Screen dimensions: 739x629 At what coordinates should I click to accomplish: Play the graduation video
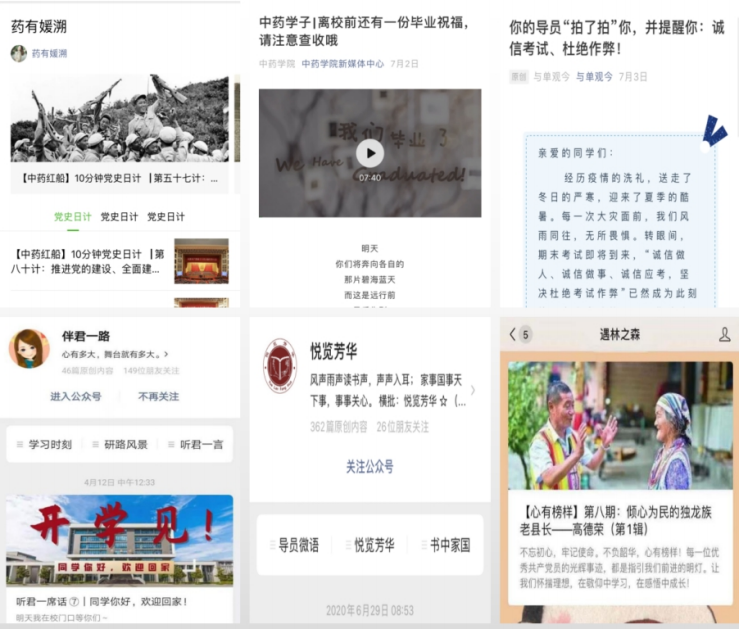[x=369, y=153]
